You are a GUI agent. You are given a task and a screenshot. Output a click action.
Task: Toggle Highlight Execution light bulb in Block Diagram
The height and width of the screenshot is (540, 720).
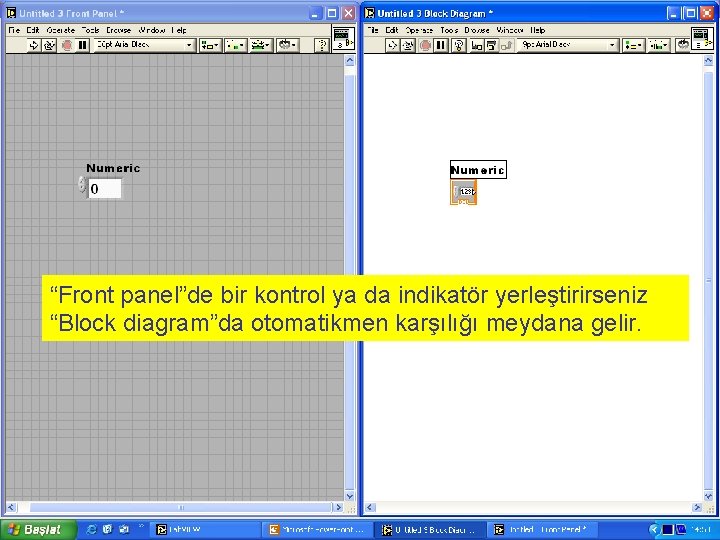point(459,45)
